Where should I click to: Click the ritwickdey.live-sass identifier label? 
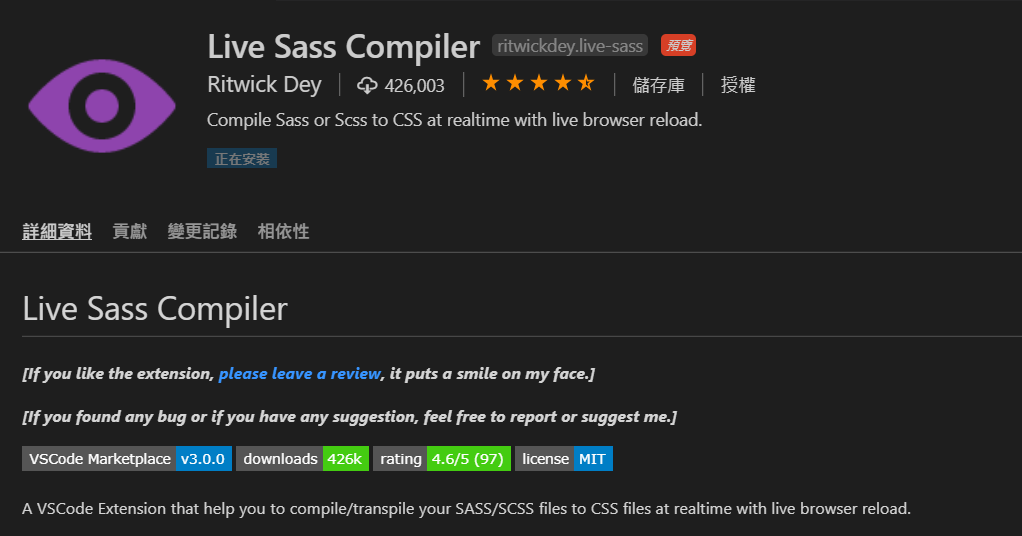coord(570,46)
